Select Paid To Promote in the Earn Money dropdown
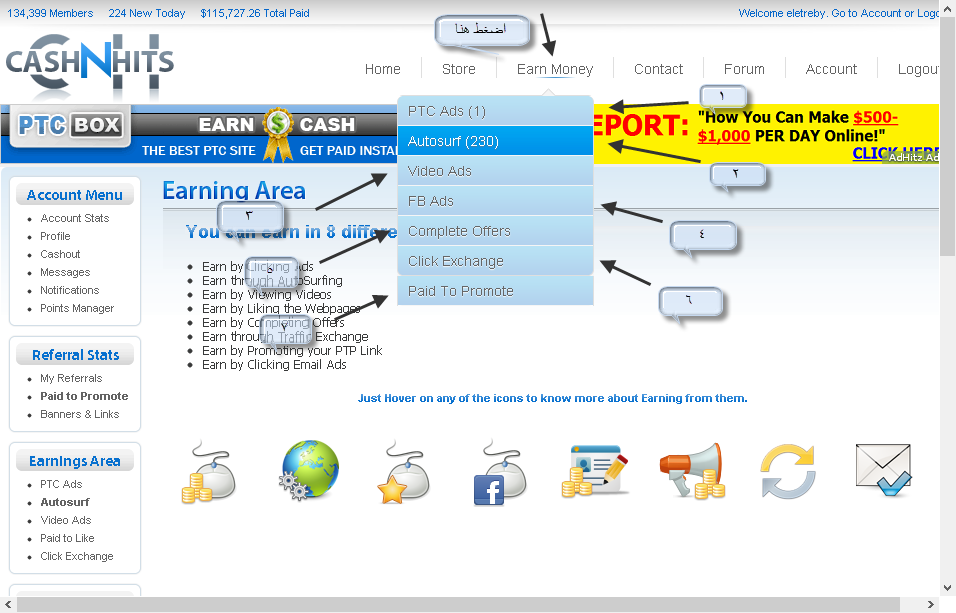 tap(496, 290)
